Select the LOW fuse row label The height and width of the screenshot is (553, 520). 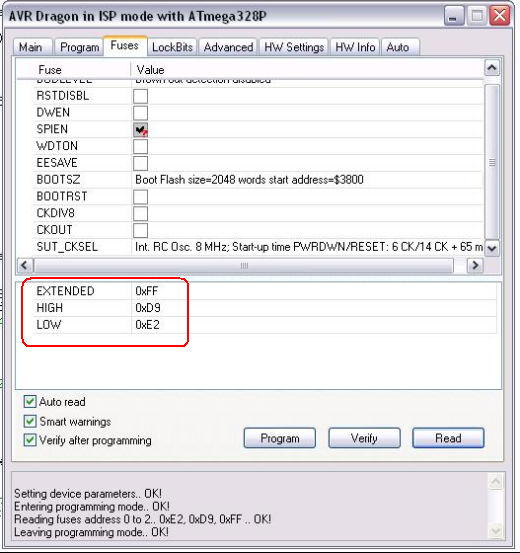tap(49, 325)
